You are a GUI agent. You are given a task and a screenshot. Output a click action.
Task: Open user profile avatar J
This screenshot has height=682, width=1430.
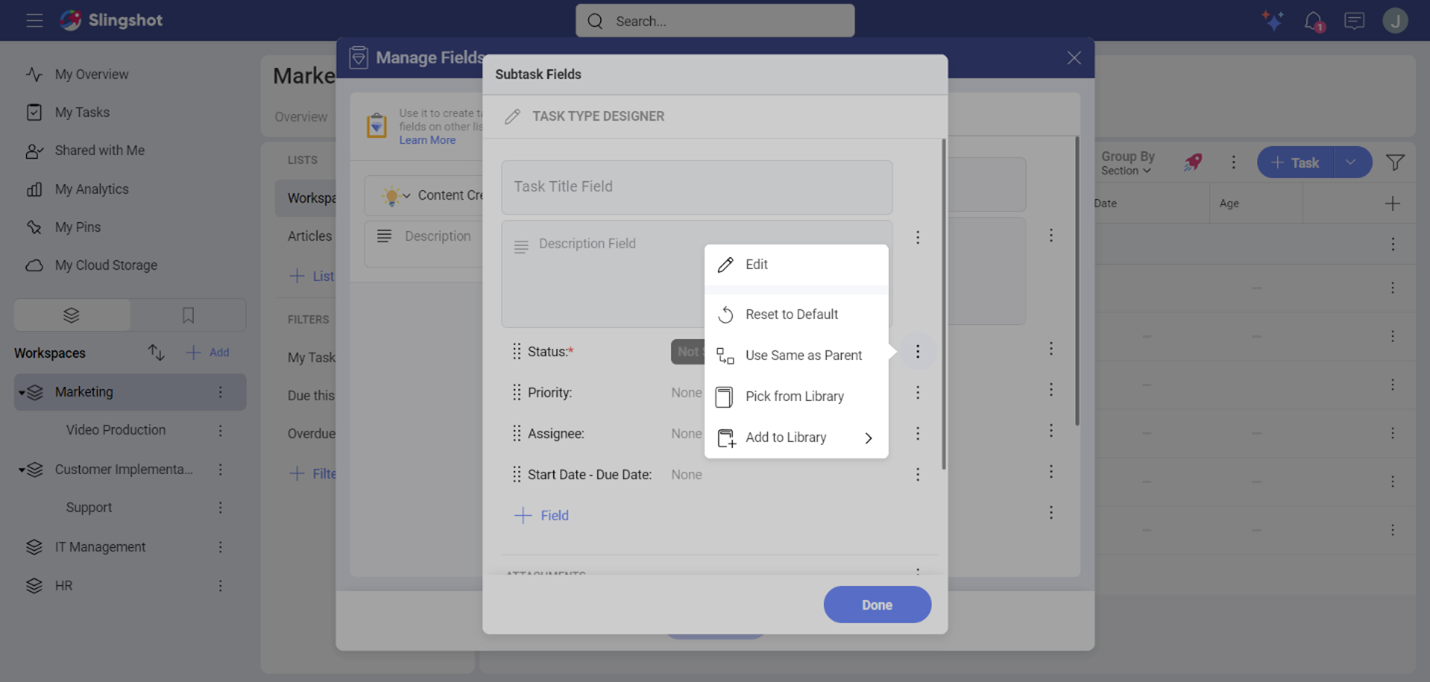(x=1395, y=20)
